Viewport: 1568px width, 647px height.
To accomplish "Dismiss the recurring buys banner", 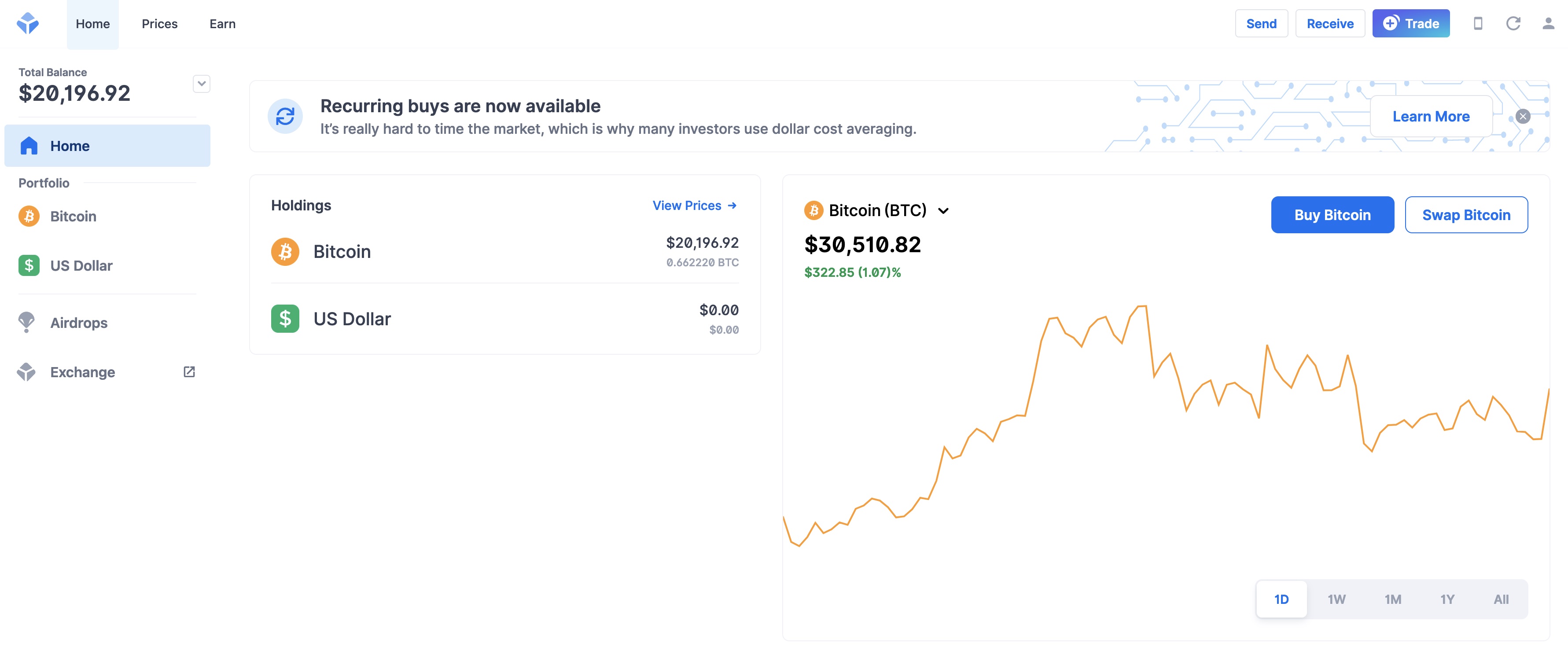I will (1523, 116).
